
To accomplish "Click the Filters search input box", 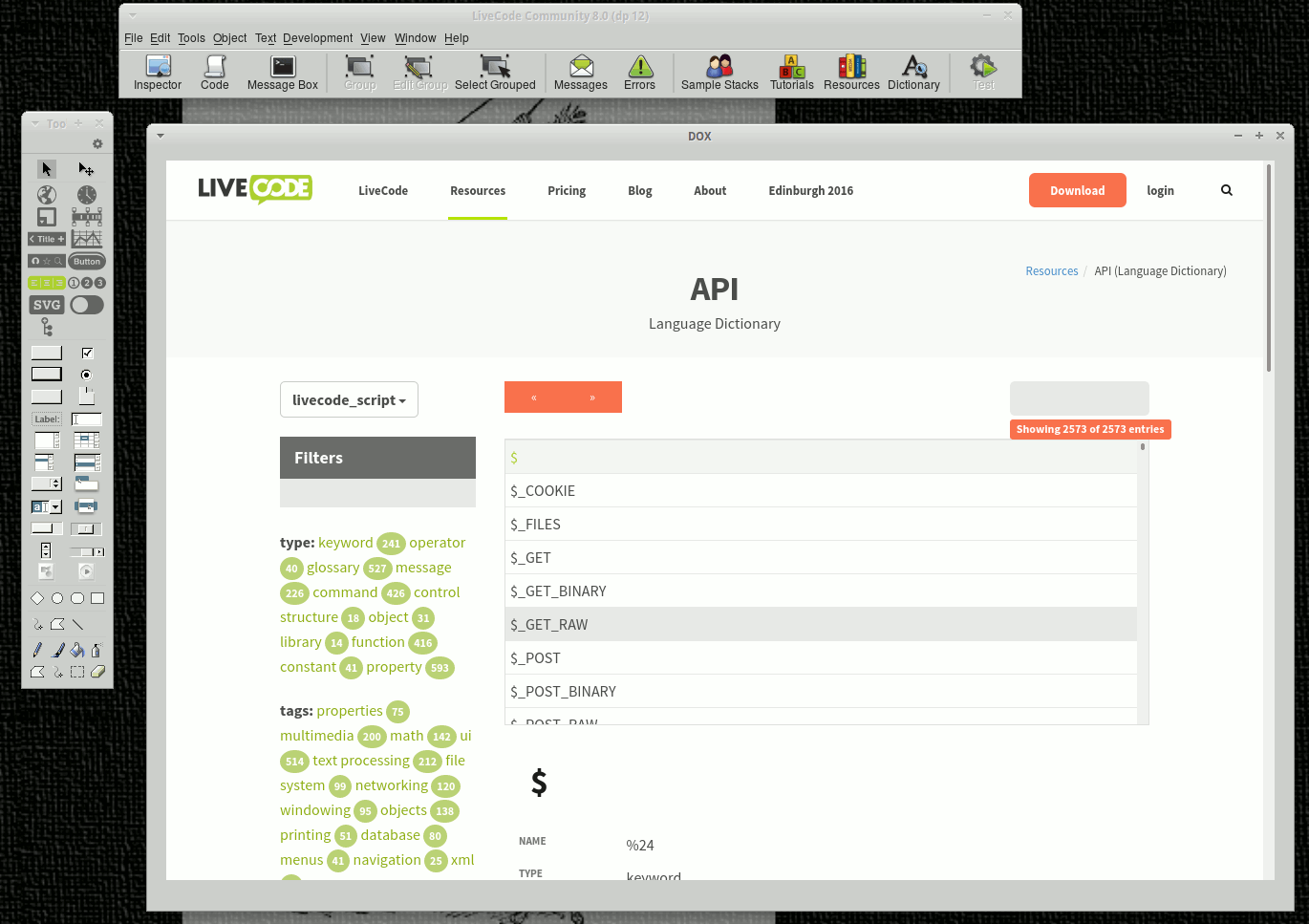I will 377,493.
